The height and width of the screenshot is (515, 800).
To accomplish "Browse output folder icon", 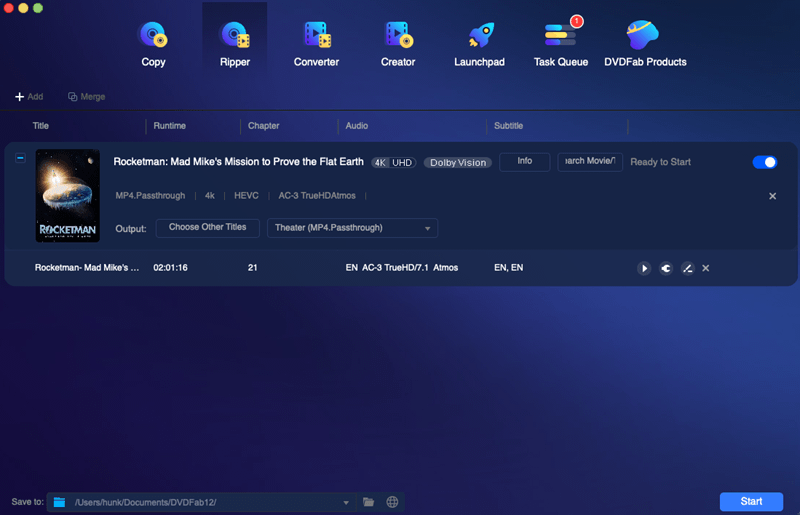I will tap(368, 502).
